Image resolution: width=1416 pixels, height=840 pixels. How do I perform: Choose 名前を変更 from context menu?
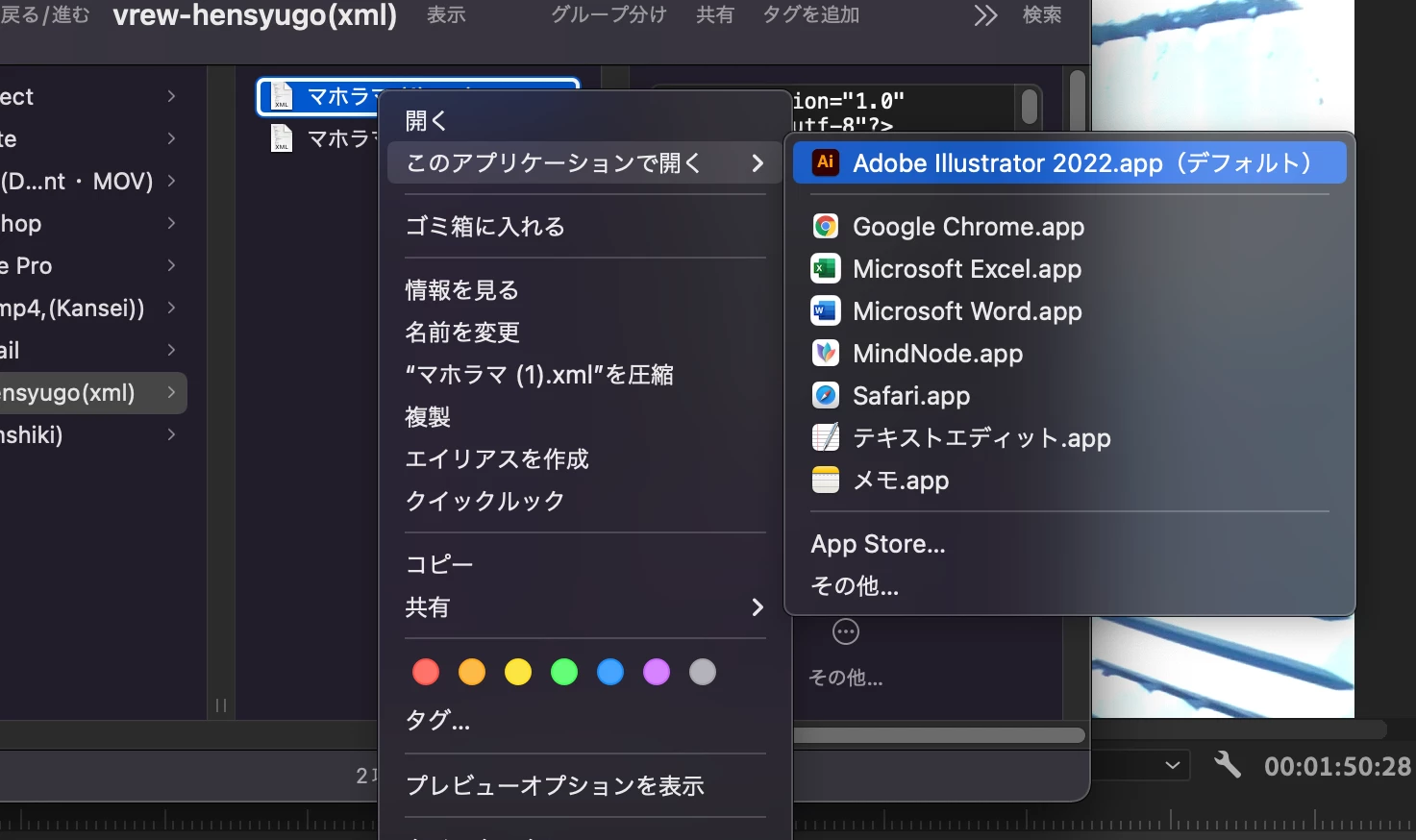point(584,332)
